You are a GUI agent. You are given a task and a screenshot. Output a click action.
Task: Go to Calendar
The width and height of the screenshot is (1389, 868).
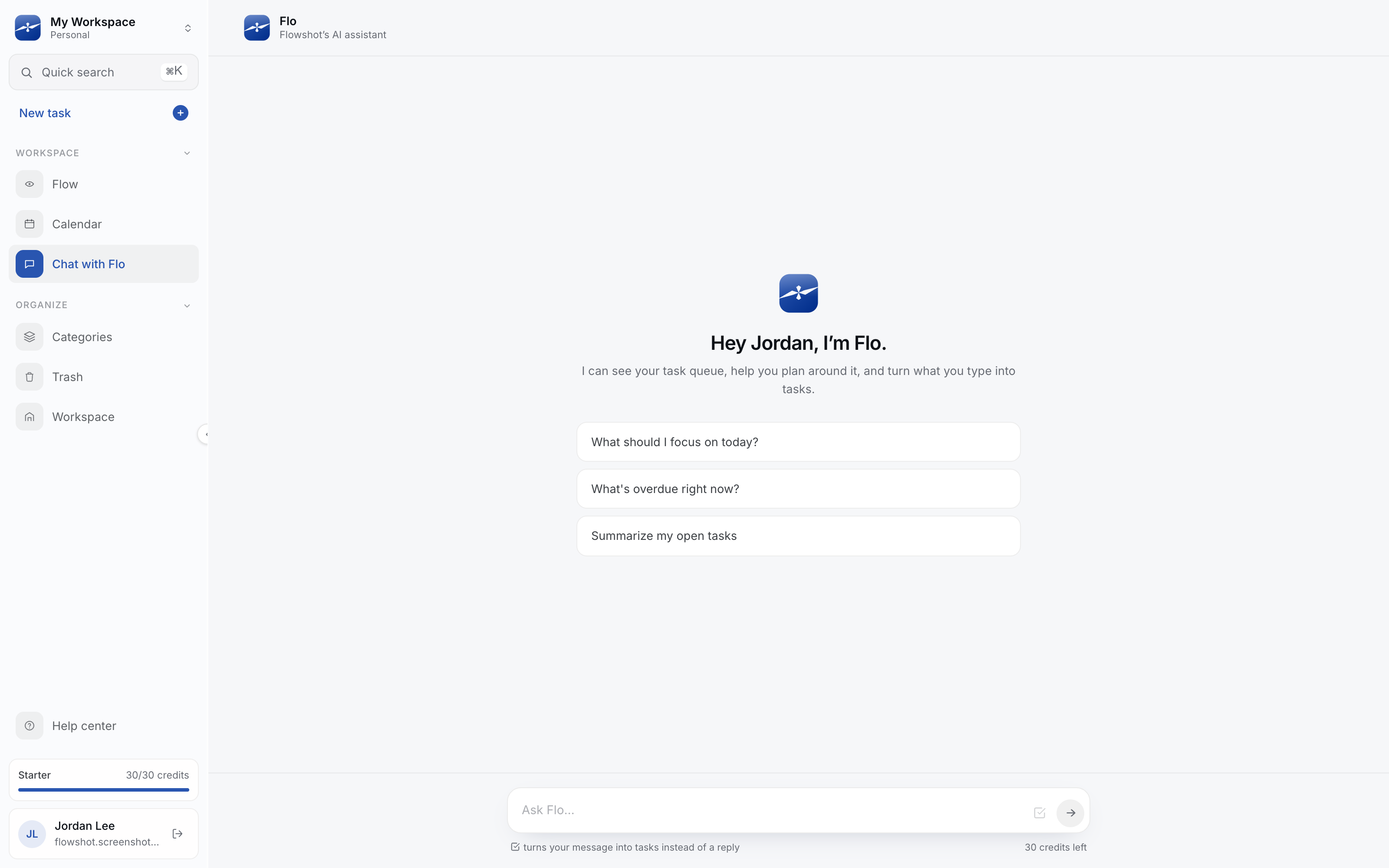103,224
